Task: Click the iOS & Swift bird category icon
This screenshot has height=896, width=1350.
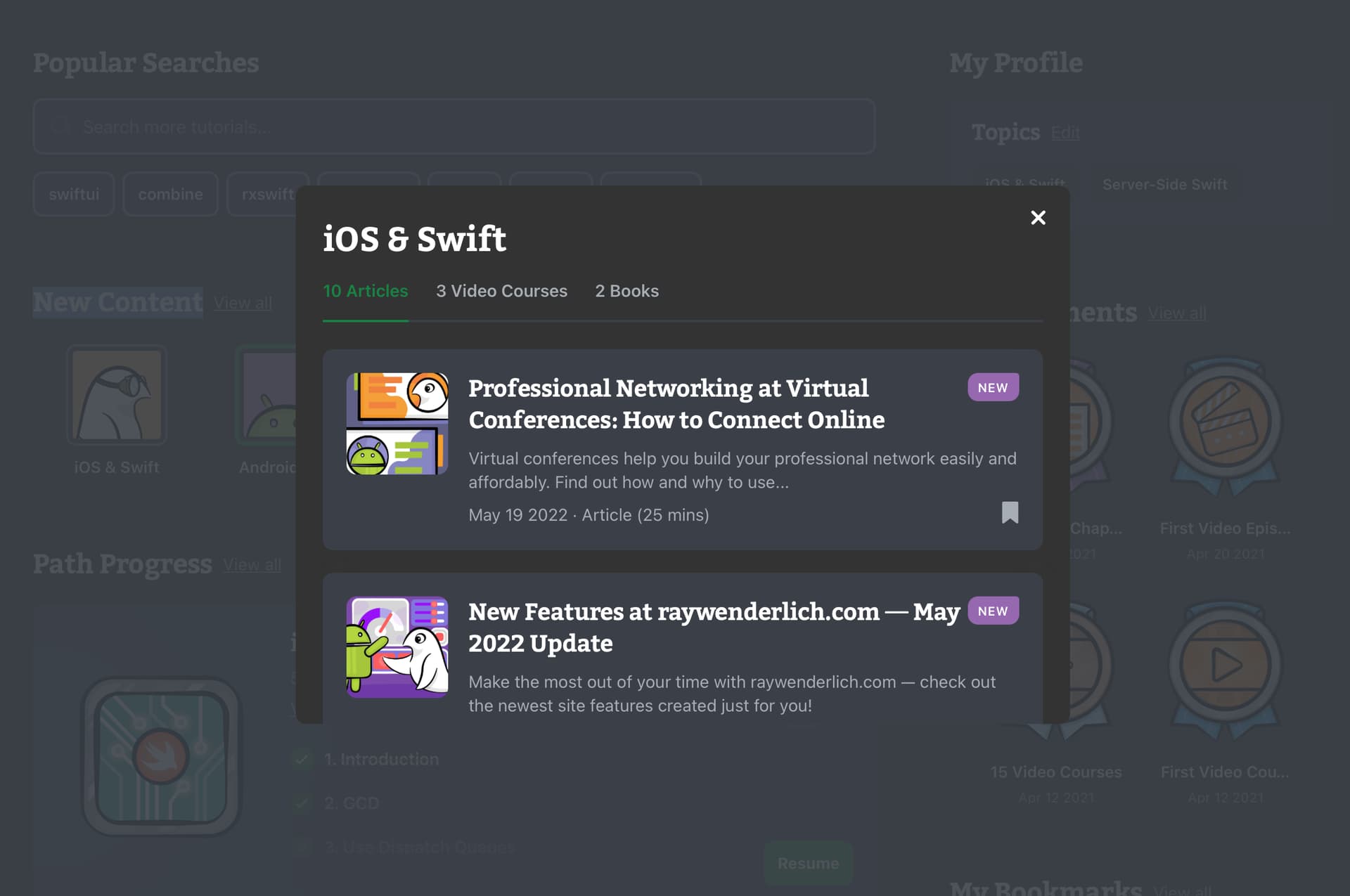Action: pyautogui.click(x=117, y=395)
